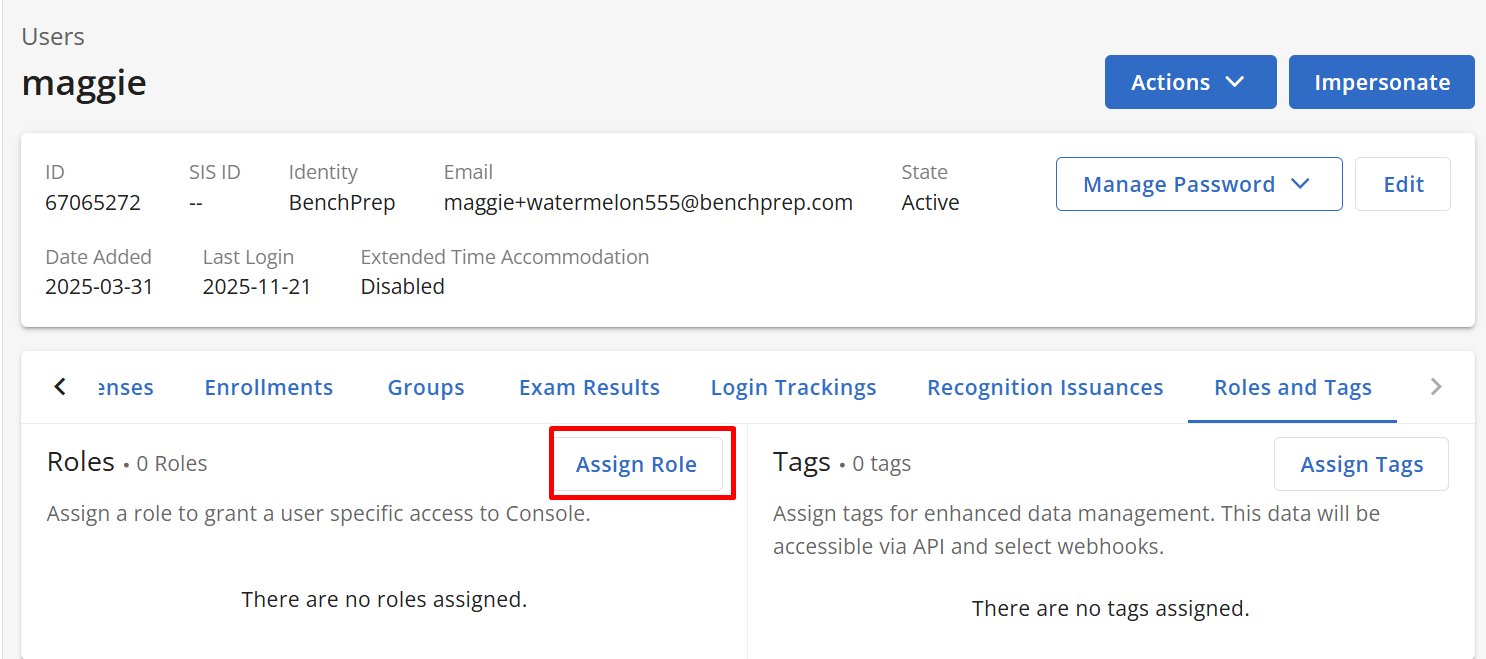The image size is (1486, 659).
Task: Click the Roles and Tags tab
Action: click(x=1292, y=387)
